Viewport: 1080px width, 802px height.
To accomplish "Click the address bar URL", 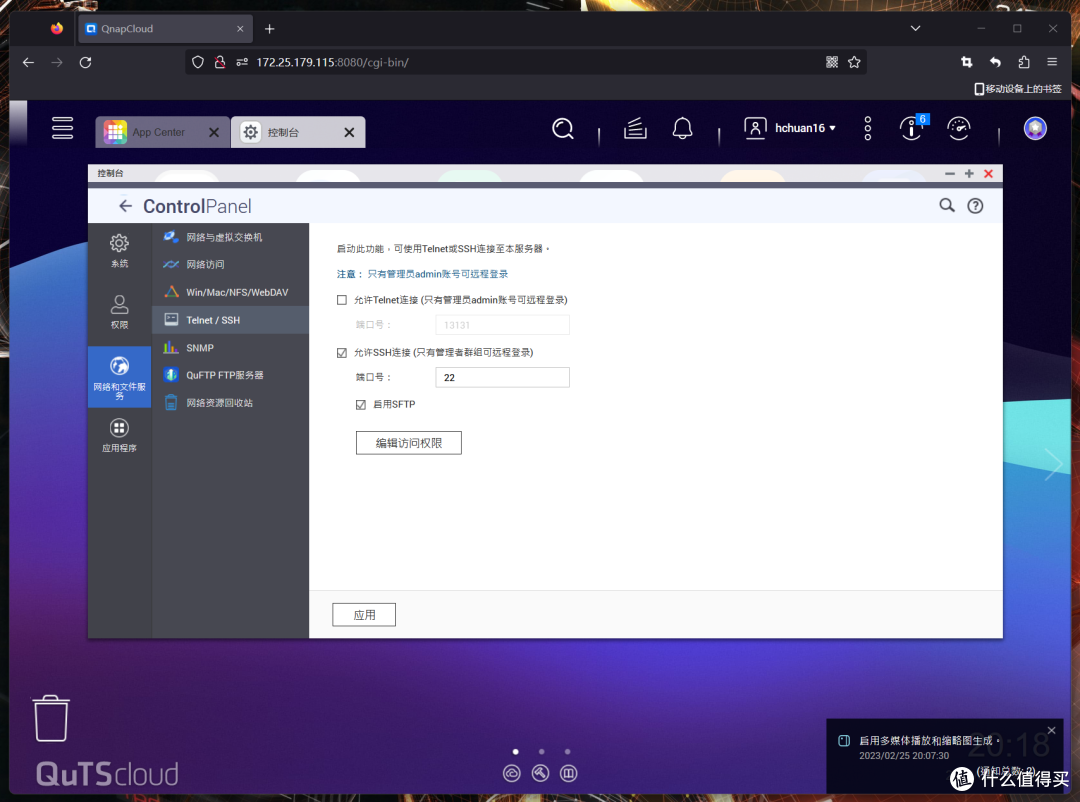I will tap(333, 62).
